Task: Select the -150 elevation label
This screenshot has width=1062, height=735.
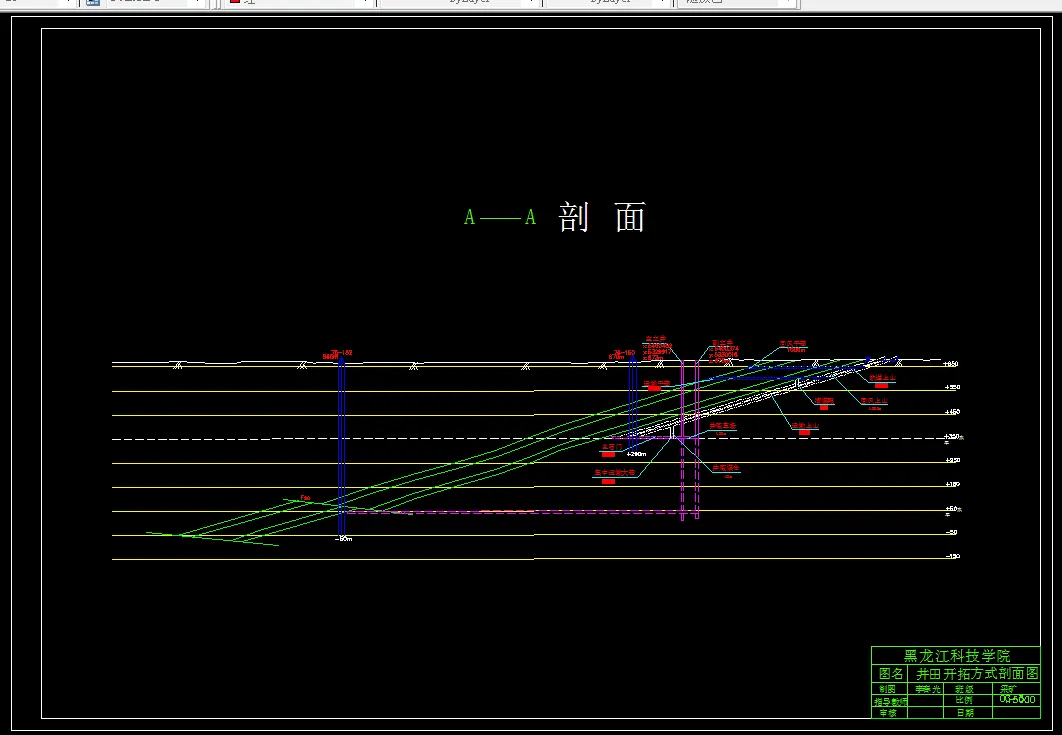Action: pyautogui.click(x=953, y=557)
